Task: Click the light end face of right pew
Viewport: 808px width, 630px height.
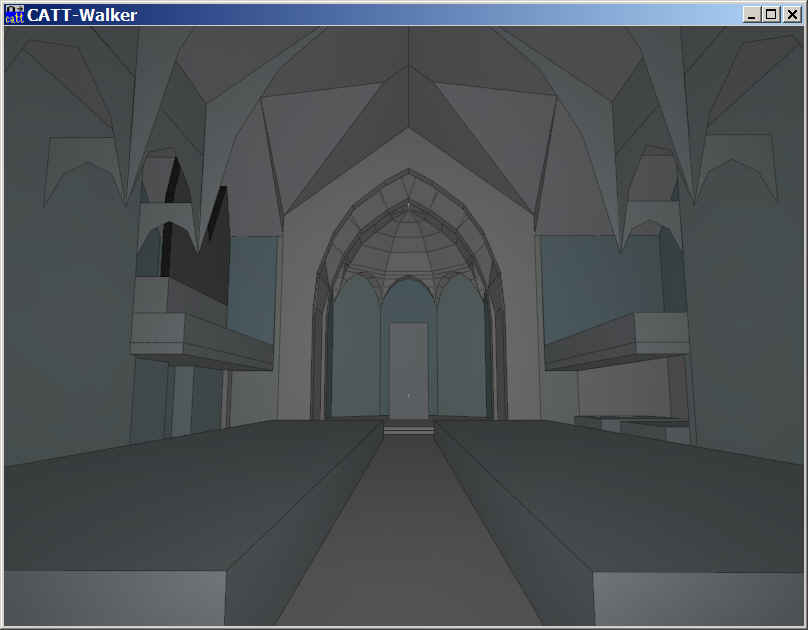Action: pos(700,598)
